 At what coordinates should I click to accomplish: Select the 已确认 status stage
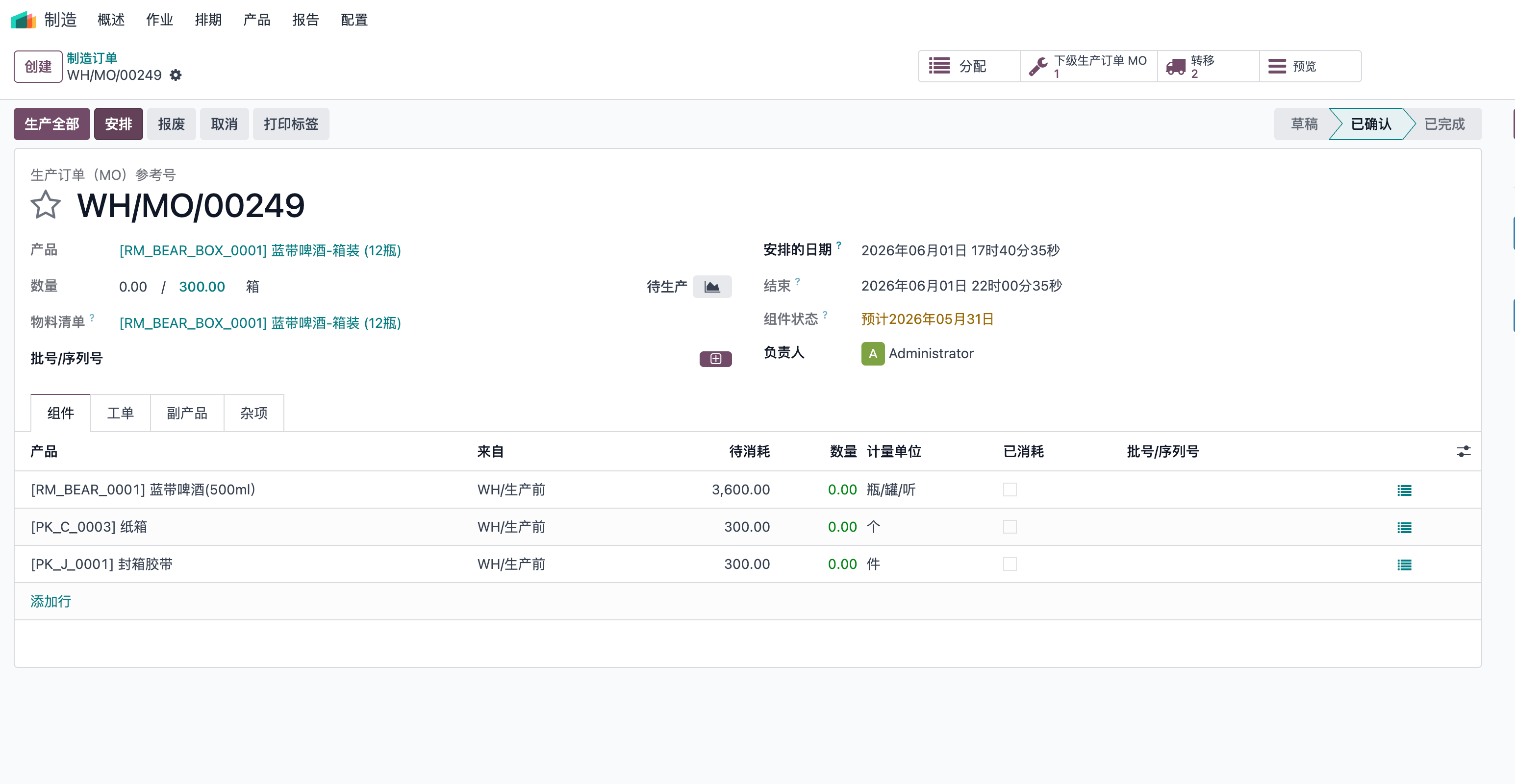click(x=1371, y=124)
